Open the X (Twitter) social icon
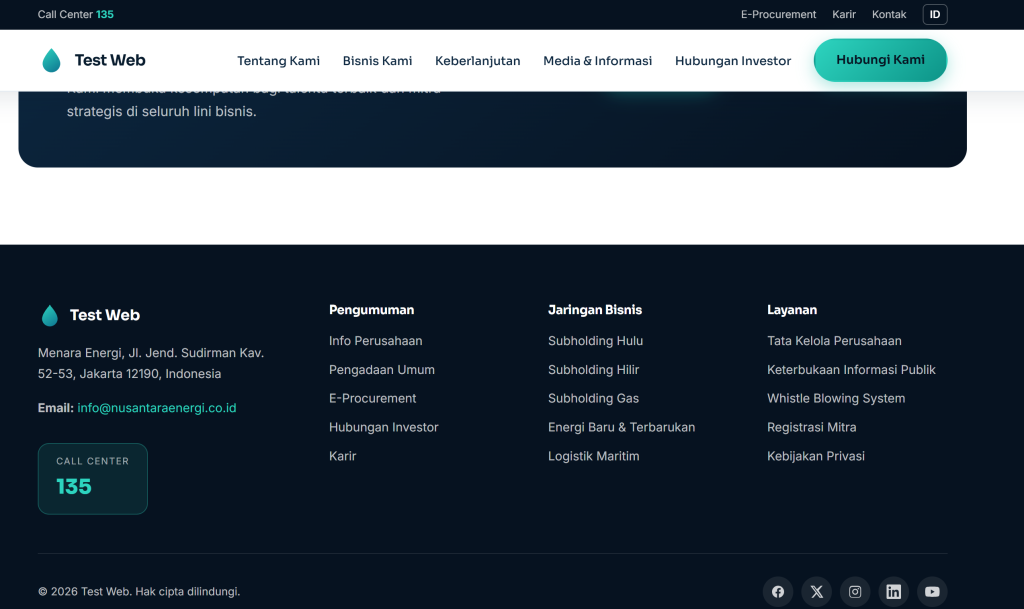 [x=816, y=591]
